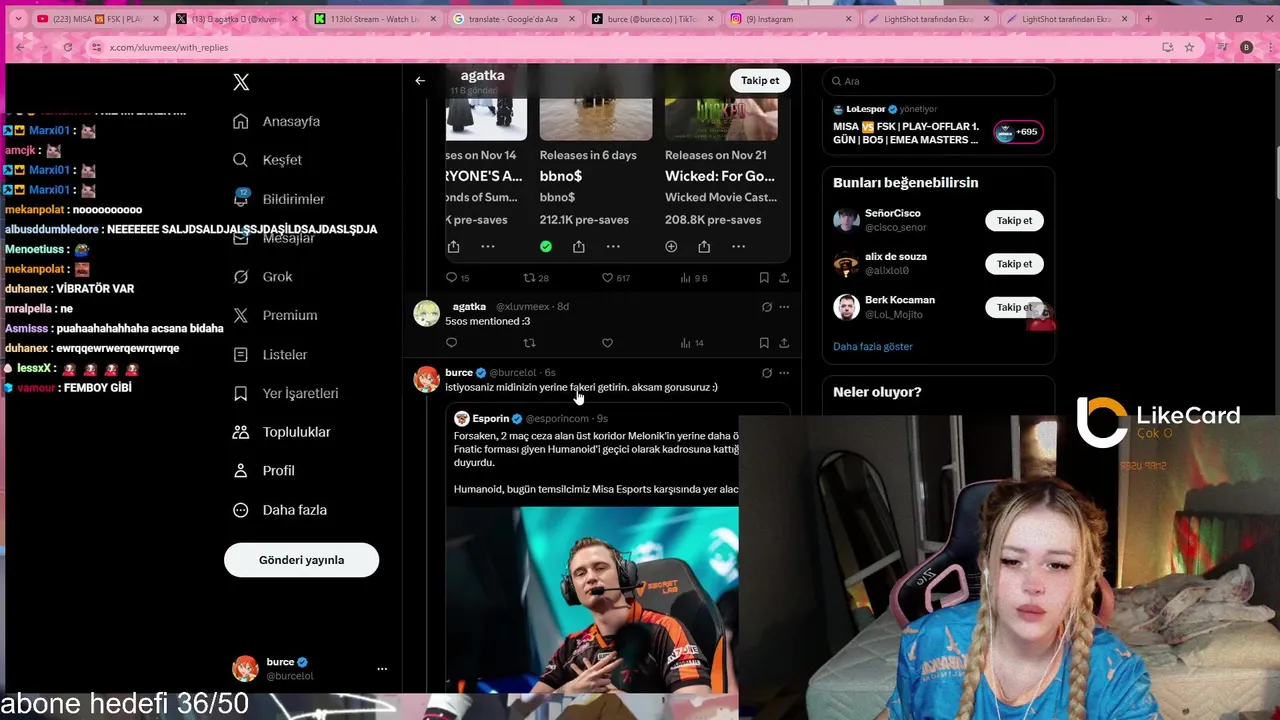This screenshot has width=1280, height=720.
Task: Like the '5sos mentioned :3' post
Action: click(607, 343)
